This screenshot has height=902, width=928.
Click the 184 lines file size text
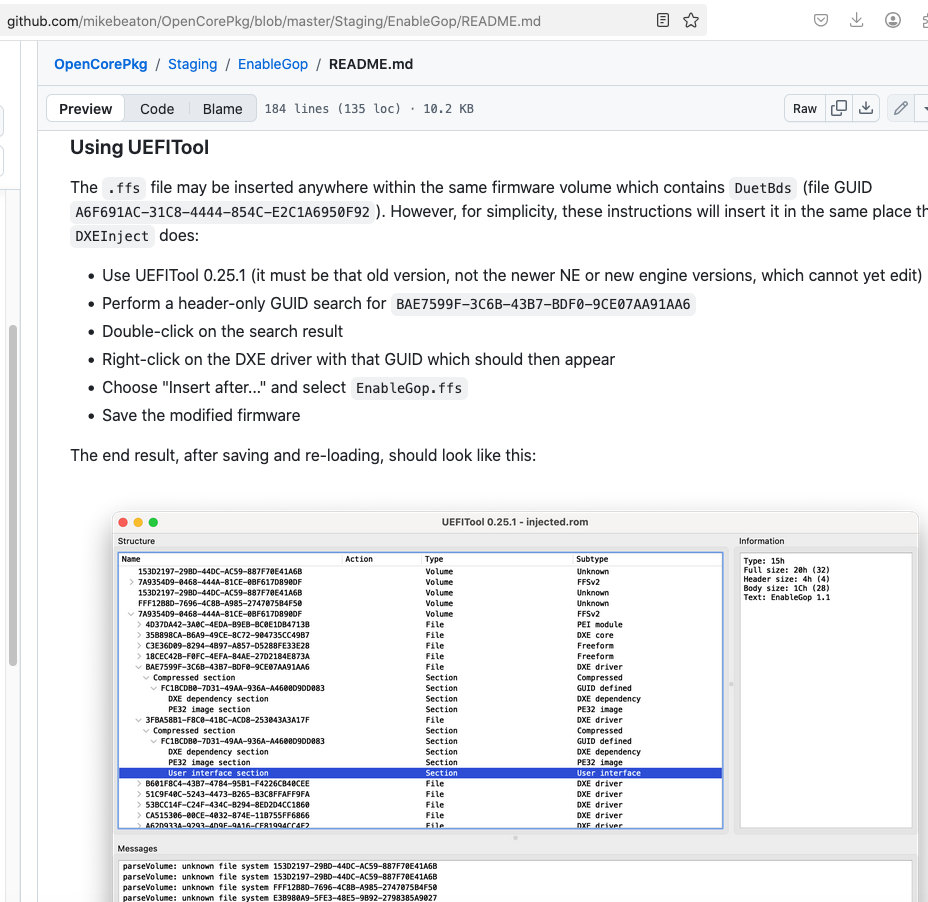pos(369,108)
